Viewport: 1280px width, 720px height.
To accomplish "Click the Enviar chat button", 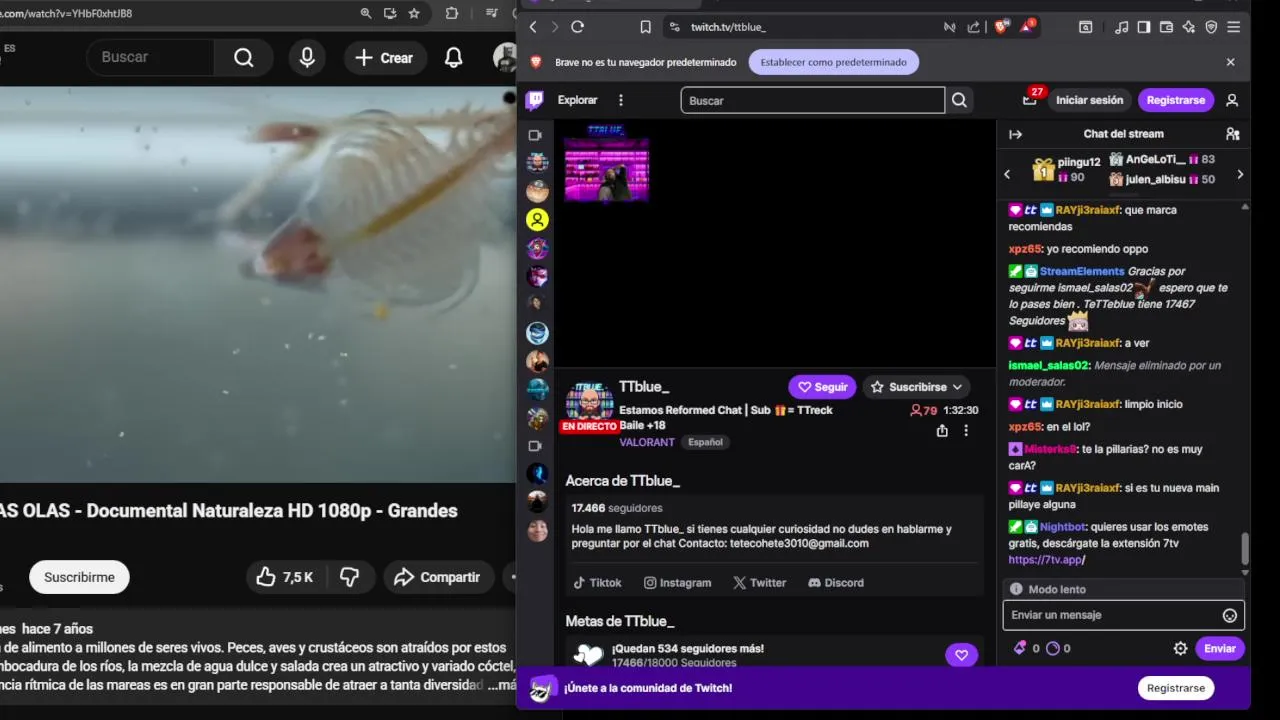I will (x=1220, y=648).
